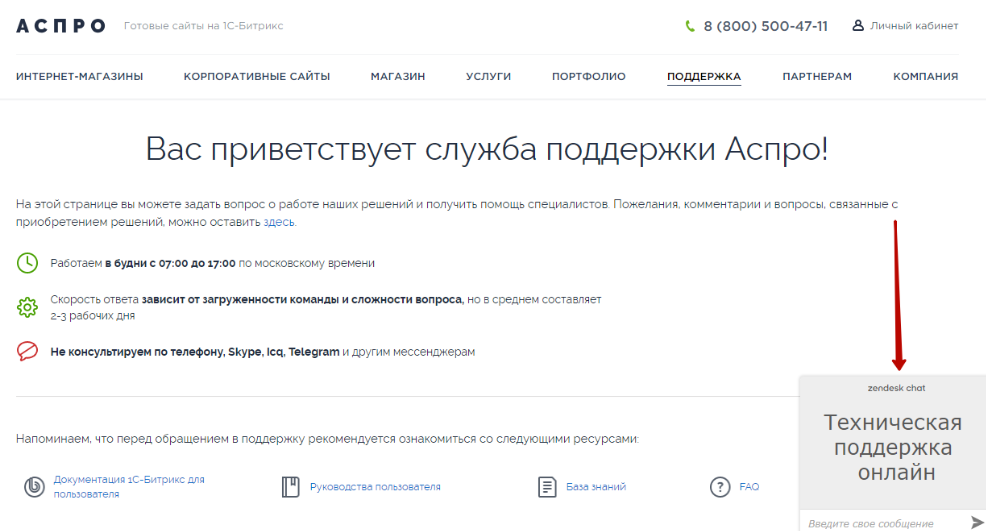
Task: Follow the 'здесь' link
Action: pyautogui.click(x=279, y=222)
